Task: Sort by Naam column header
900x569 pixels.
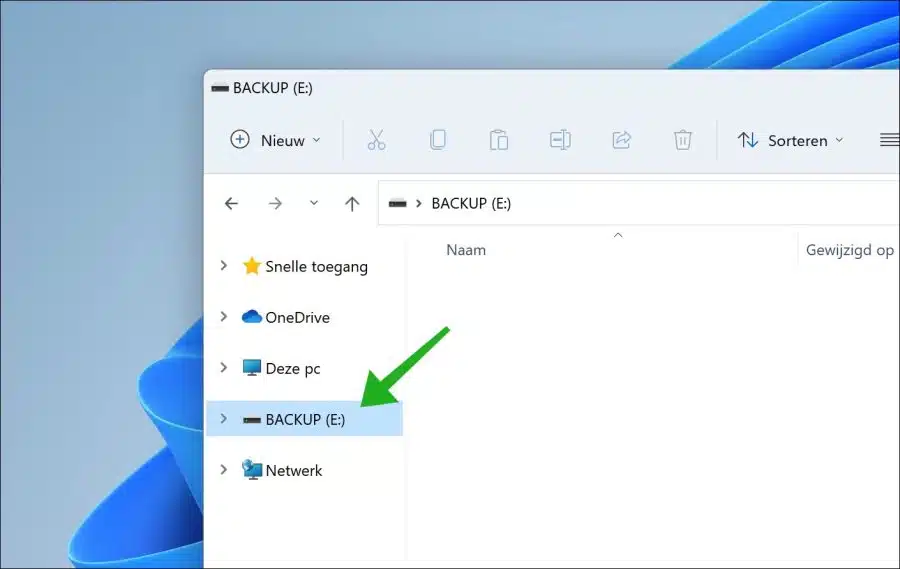Action: tap(466, 250)
